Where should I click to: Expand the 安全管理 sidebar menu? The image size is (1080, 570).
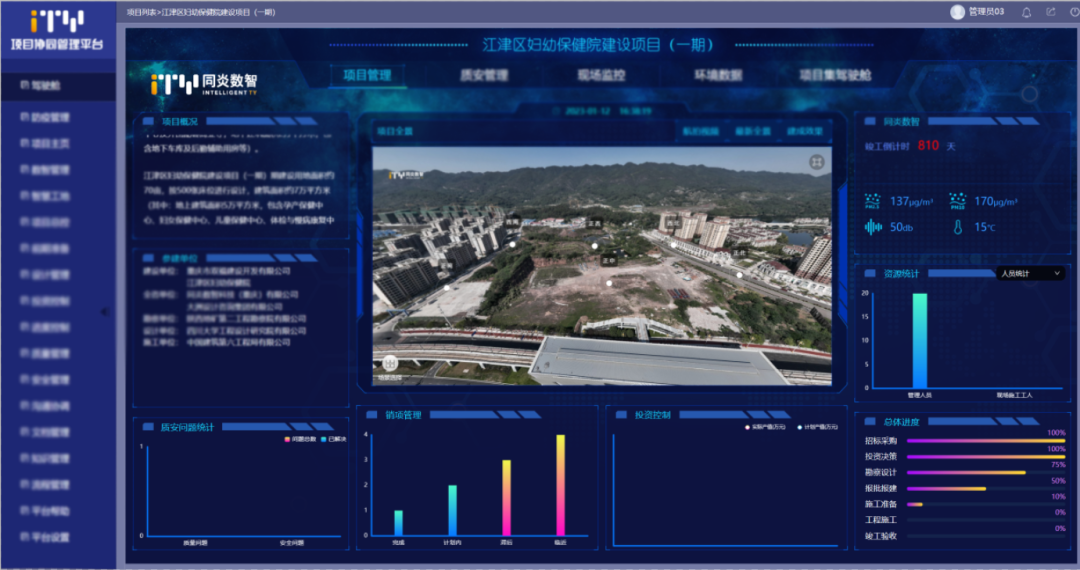25,380
